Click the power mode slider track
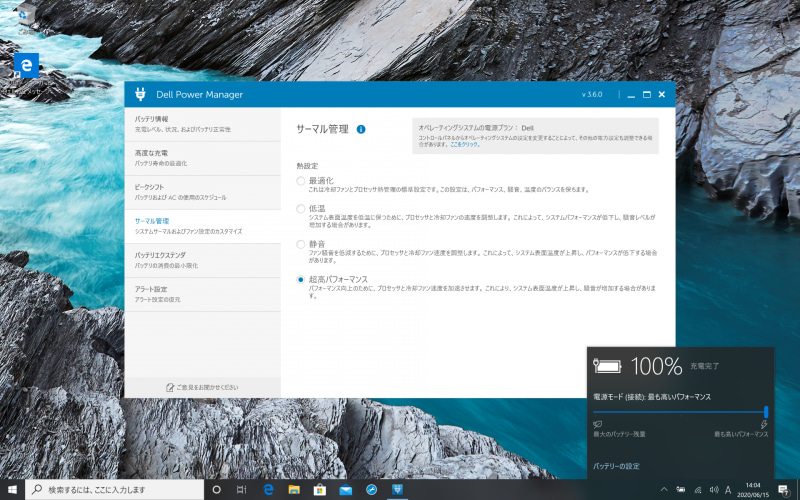The width and height of the screenshot is (800, 500). click(678, 412)
